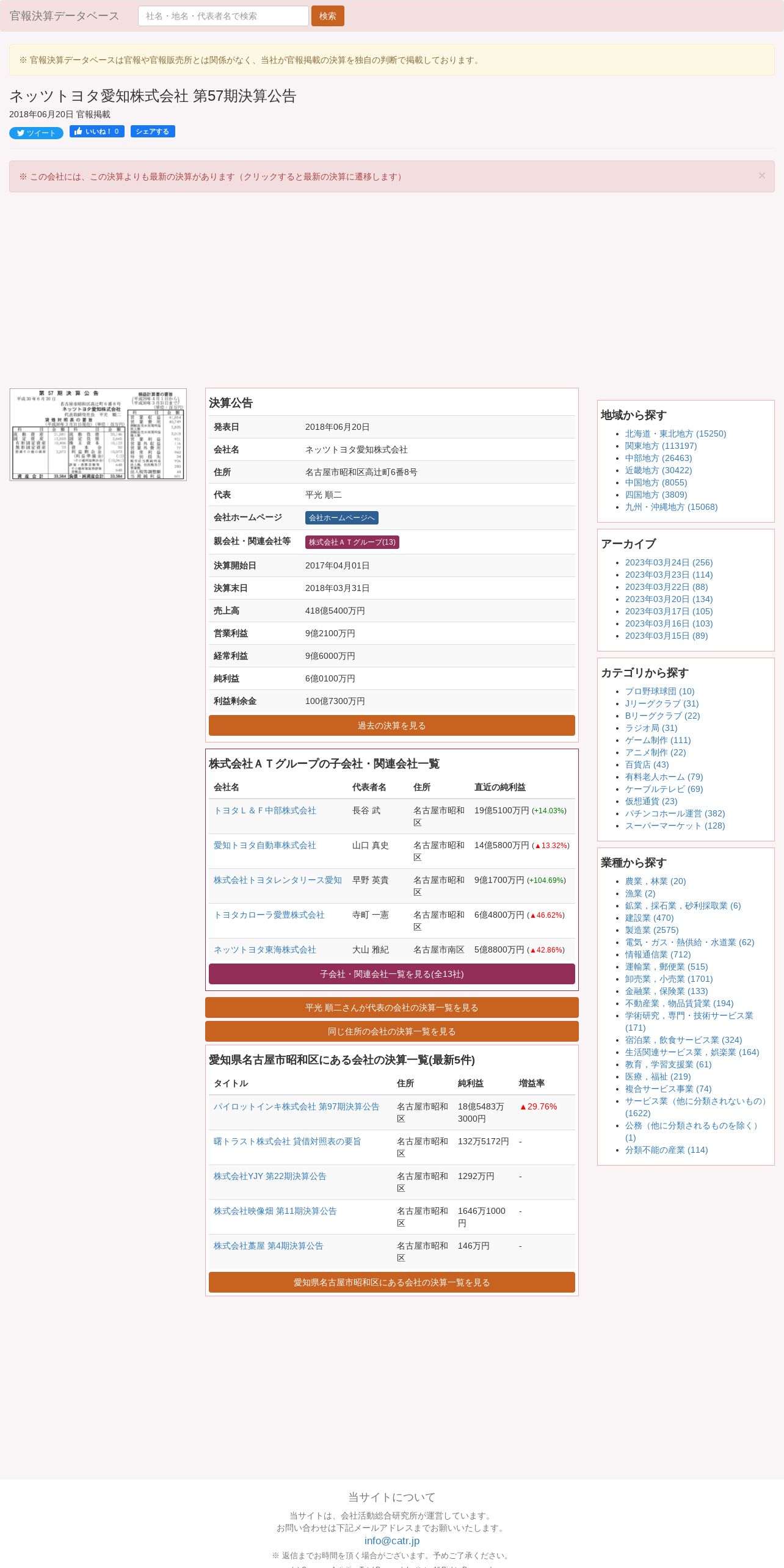The height and width of the screenshot is (1568, 784).
Task: Browse プロ野球球団 (10) category
Action: click(659, 691)
